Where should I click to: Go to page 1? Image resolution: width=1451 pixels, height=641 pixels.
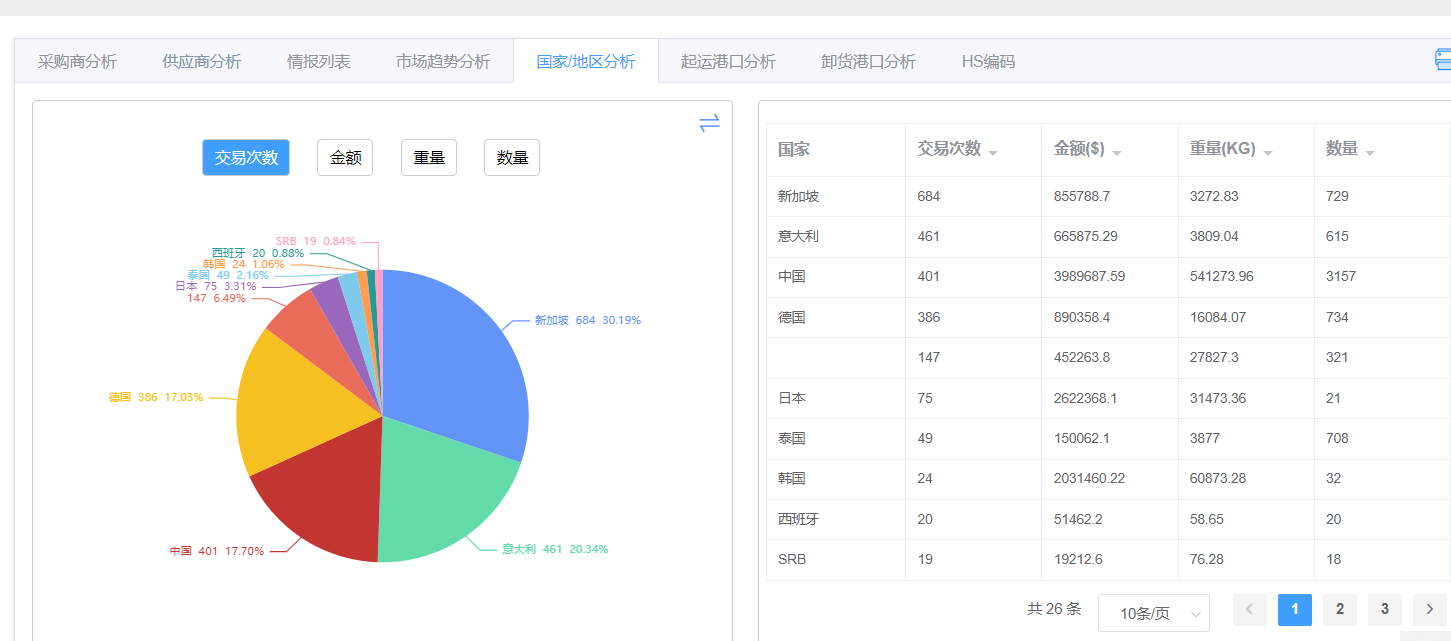(1295, 610)
